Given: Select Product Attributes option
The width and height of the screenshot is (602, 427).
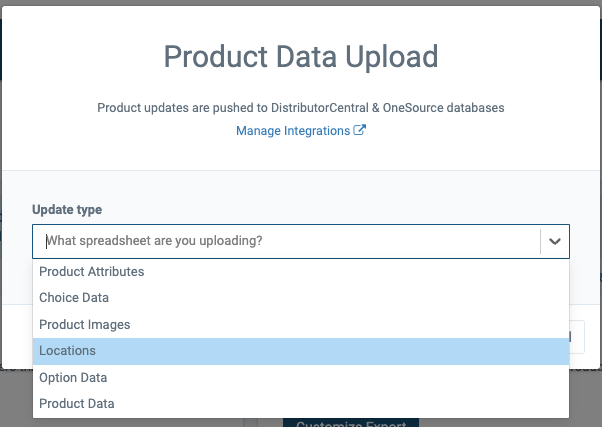Looking at the screenshot, I should [x=301, y=271].
